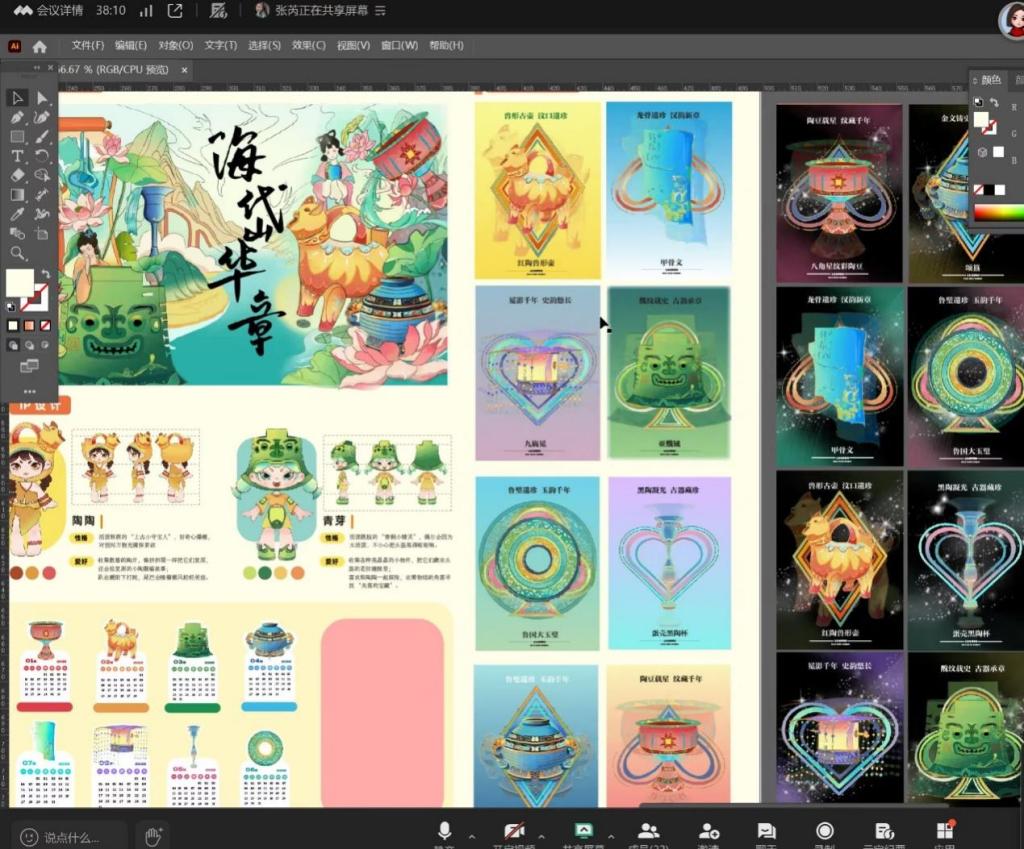The image size is (1024, 849).
Task: Choose the Eraser tool
Action: [x=17, y=175]
